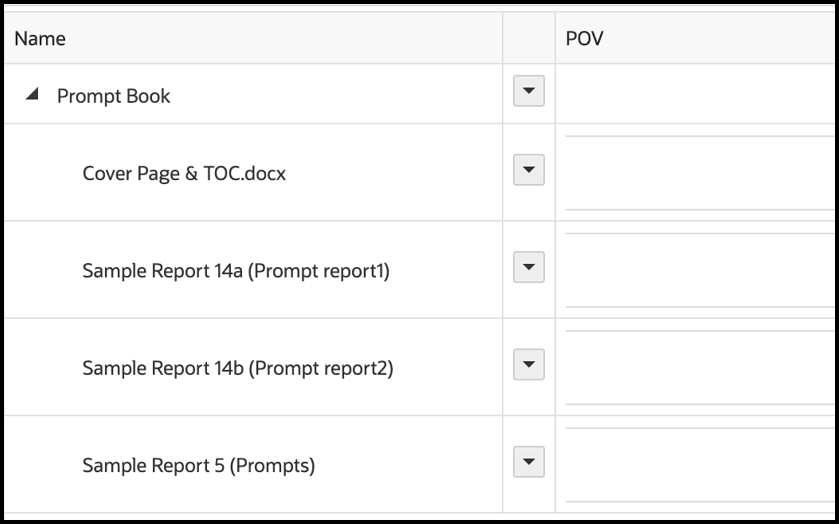Open the Cover Page & TOC.docx actions dropdown
Screen dimensions: 839x524
(x=528, y=171)
